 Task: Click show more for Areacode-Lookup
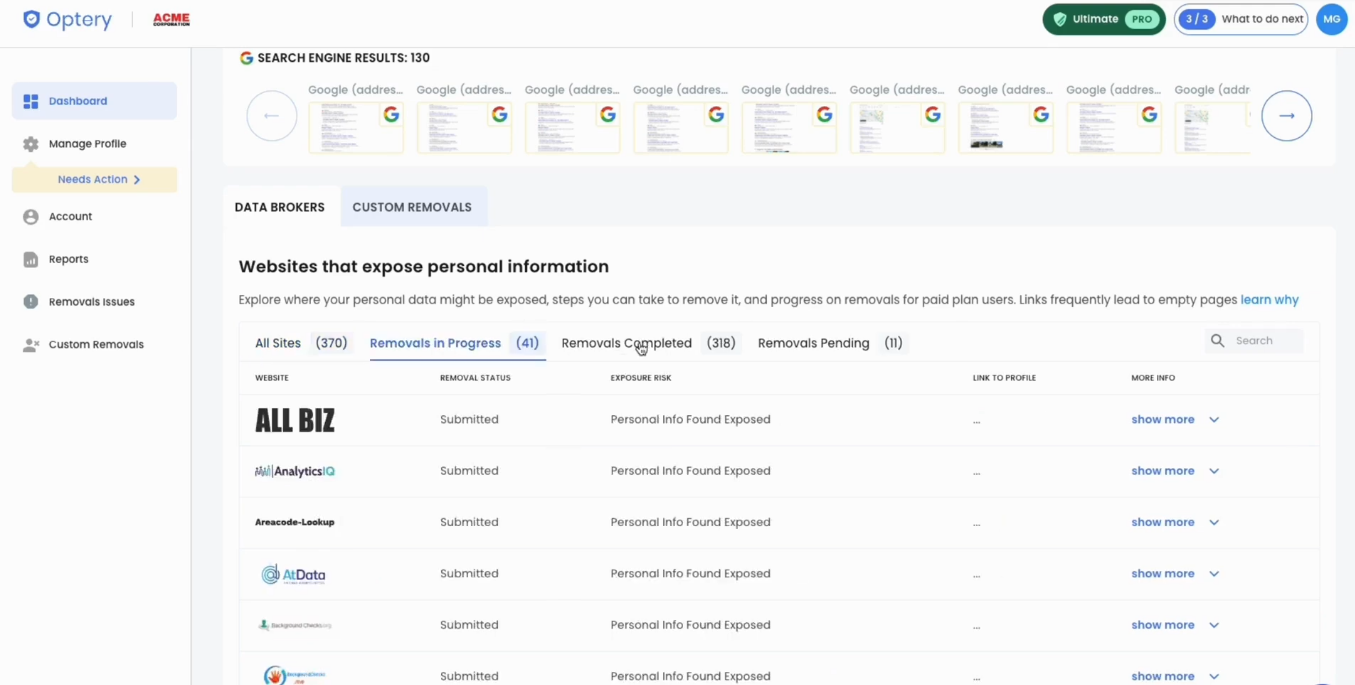tap(1163, 522)
